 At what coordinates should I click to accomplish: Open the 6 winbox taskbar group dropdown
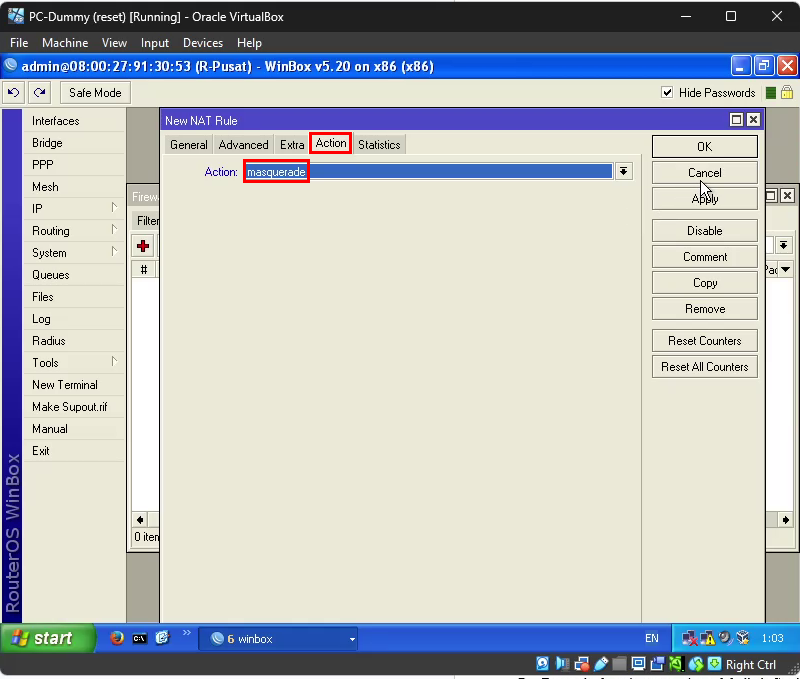[x=352, y=639]
